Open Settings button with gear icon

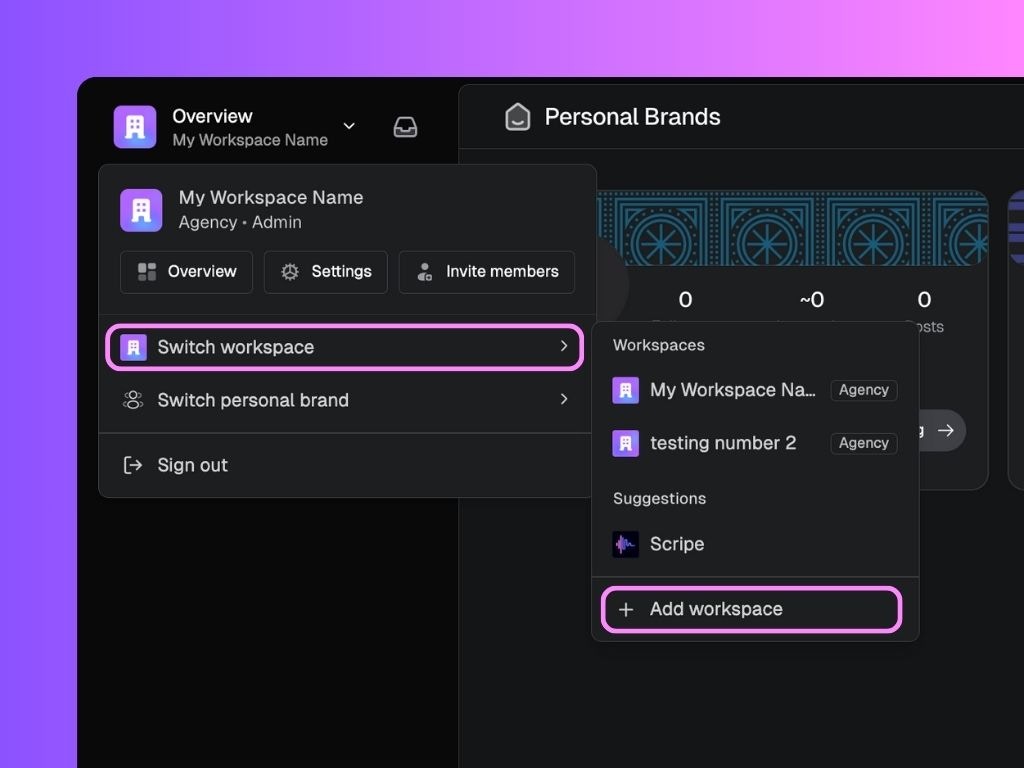pos(326,272)
